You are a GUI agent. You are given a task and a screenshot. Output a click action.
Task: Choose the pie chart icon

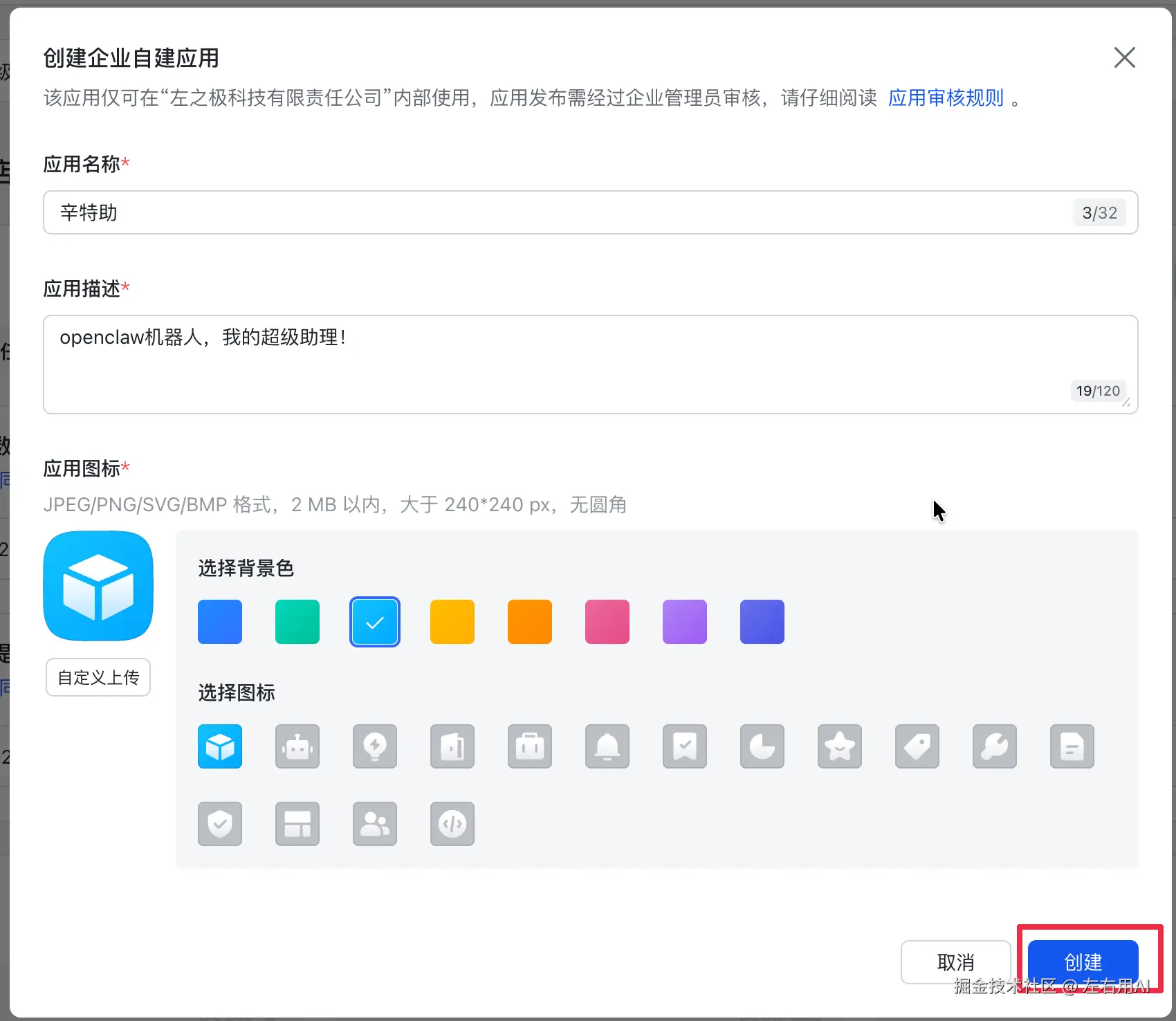762,746
